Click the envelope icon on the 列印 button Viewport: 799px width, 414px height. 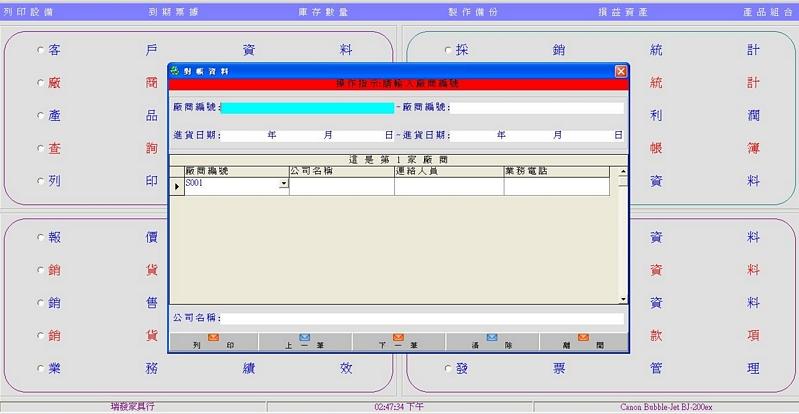coord(212,337)
